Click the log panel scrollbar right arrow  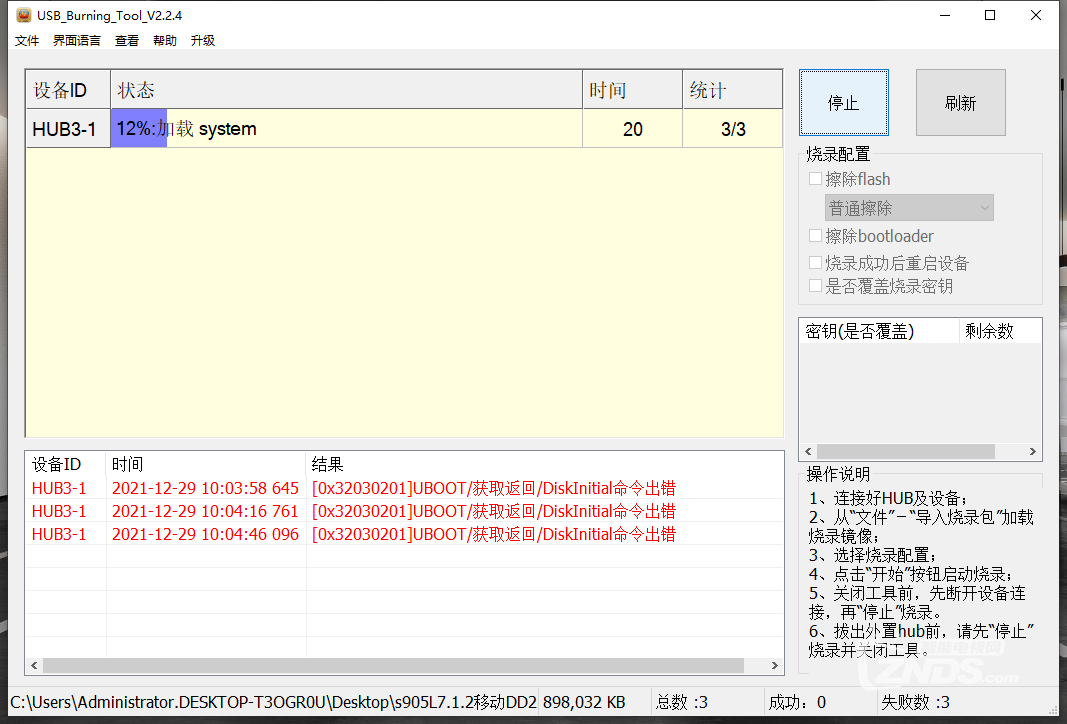point(775,664)
